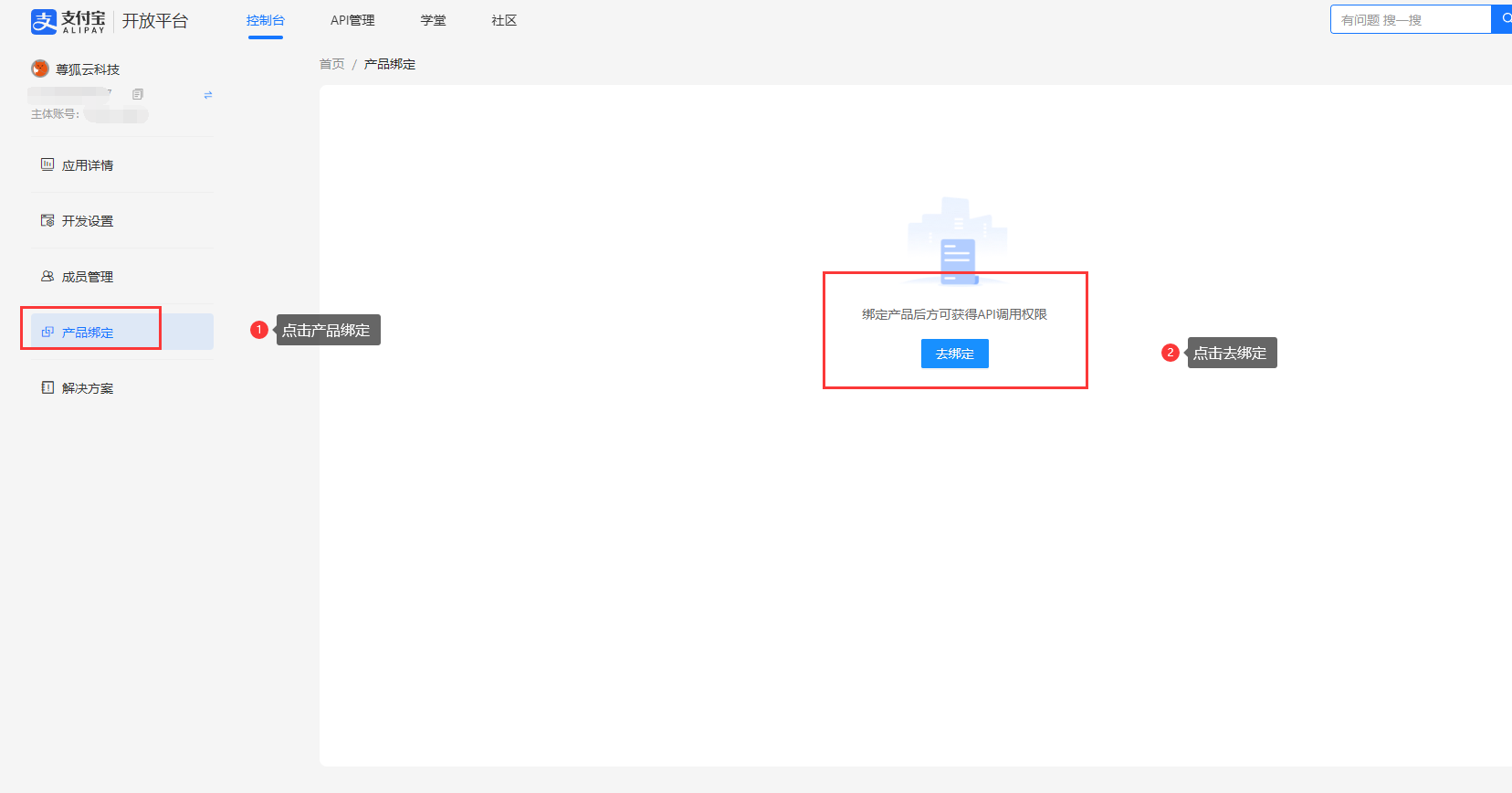Open 开发设置 from the sidebar
Image resolution: width=1512 pixels, height=793 pixels.
click(88, 221)
